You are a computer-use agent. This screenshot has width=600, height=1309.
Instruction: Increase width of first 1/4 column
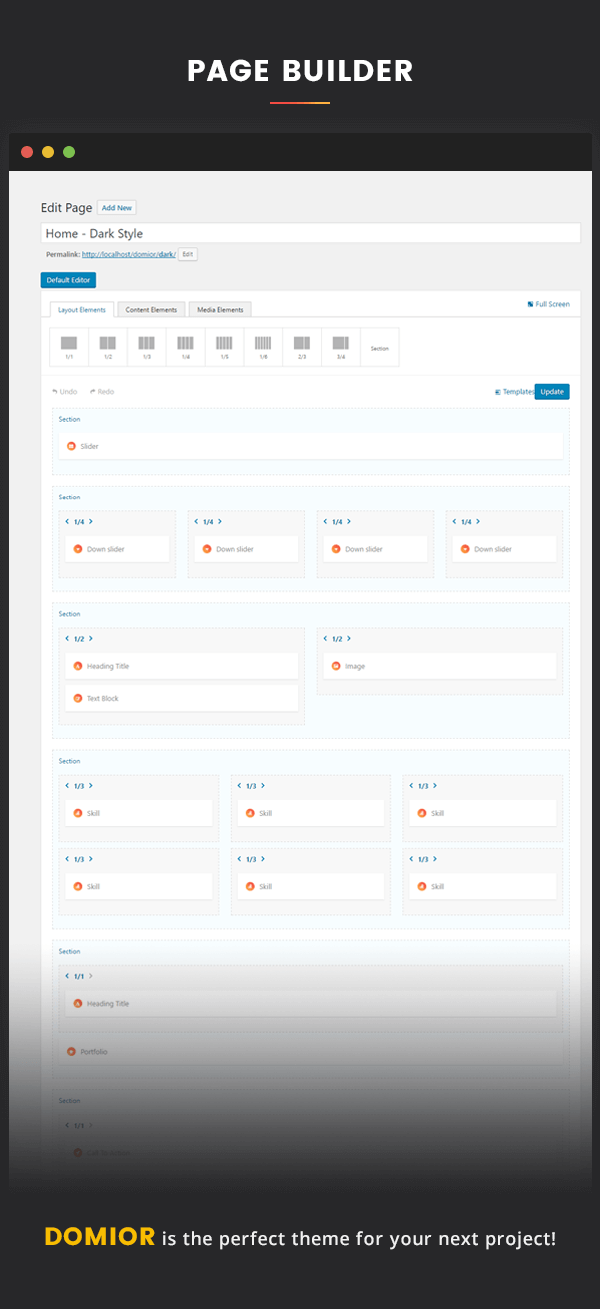point(91,521)
